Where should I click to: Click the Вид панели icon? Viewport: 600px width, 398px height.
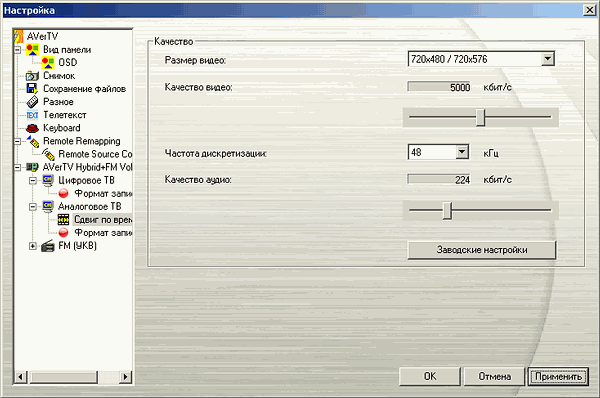pos(33,50)
